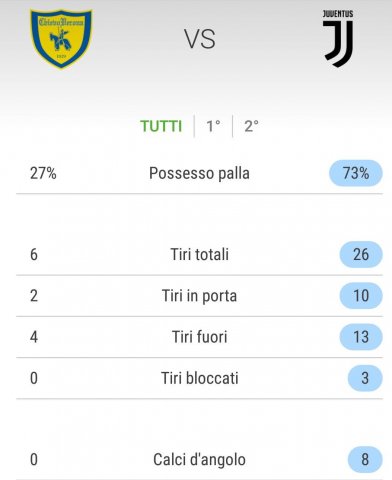Viewport: 392px width, 480px height.
Task: Tap the 3 blocked shots badge
Action: 365,378
